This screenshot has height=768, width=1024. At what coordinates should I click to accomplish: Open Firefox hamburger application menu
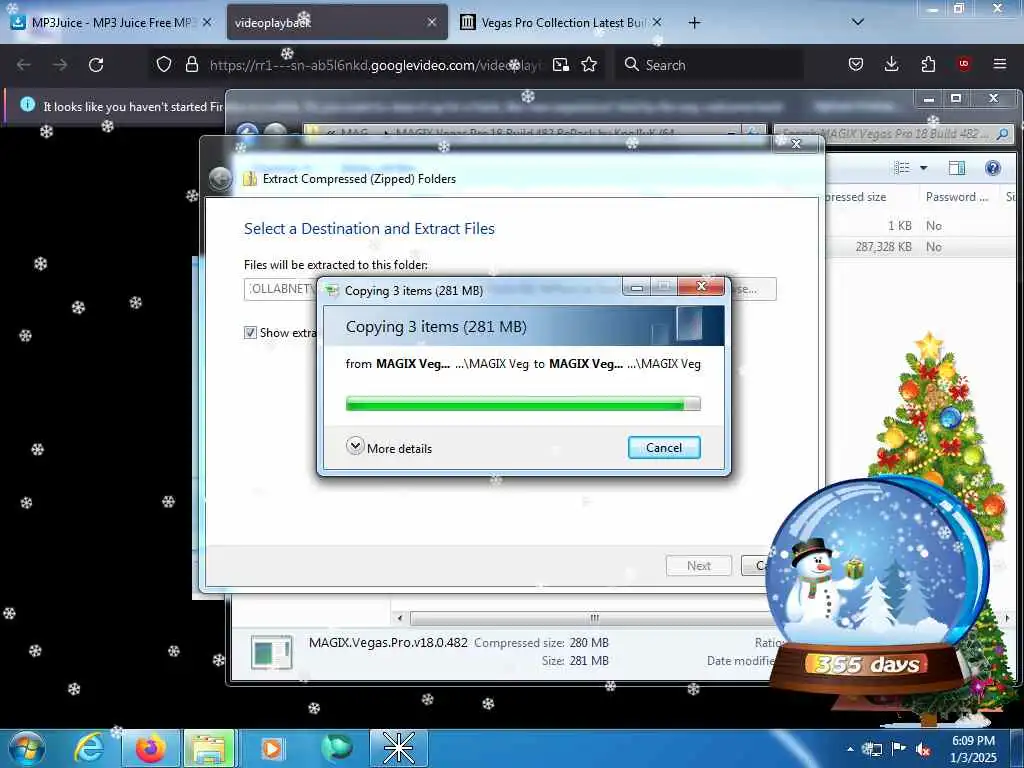coord(1000,64)
